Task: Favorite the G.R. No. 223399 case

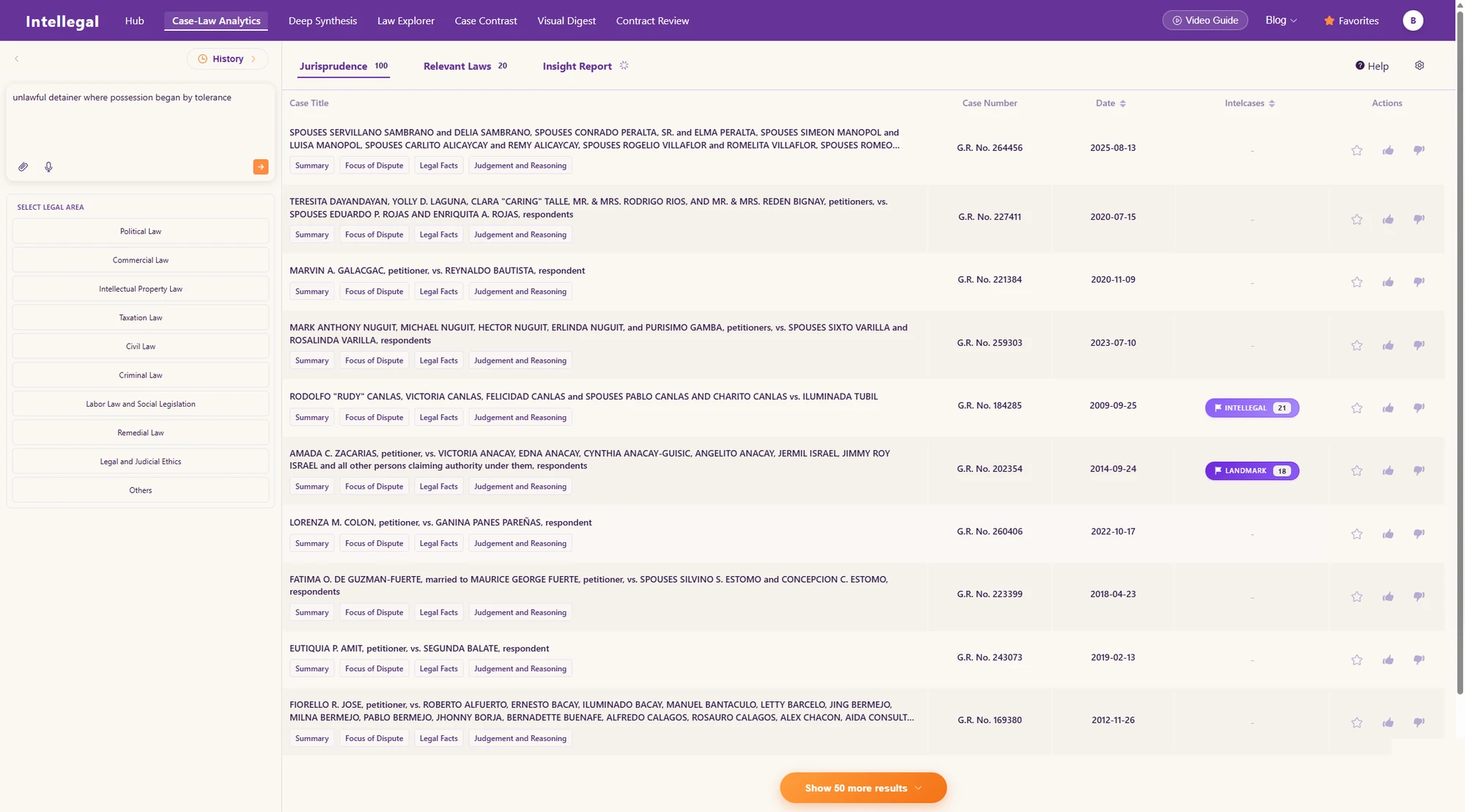Action: (x=1357, y=597)
